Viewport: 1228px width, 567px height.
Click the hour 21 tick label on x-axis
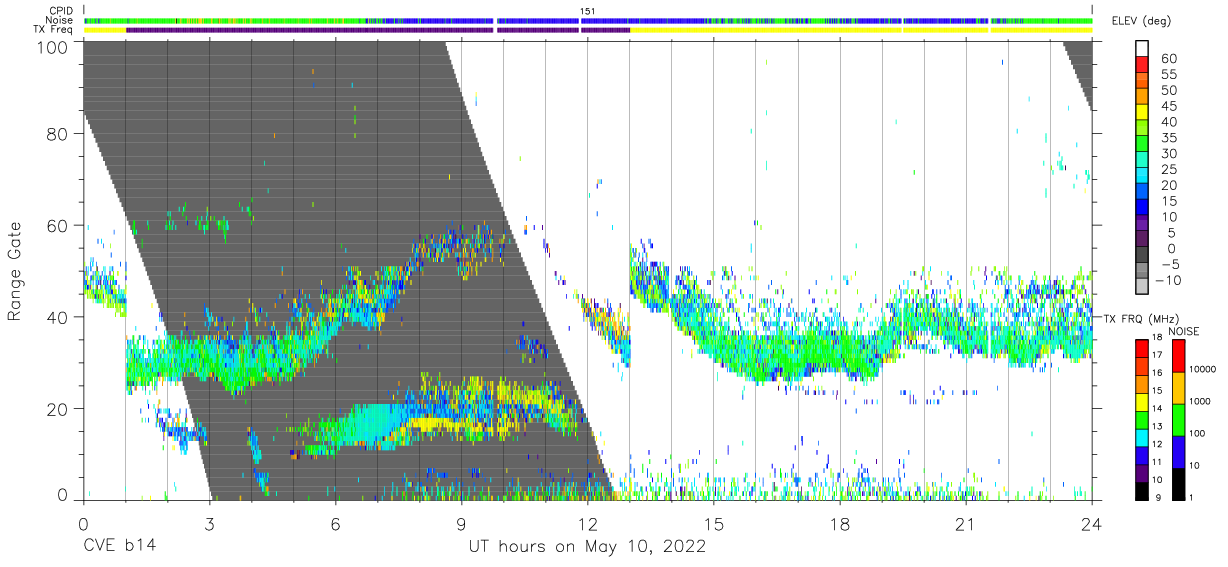pyautogui.click(x=966, y=523)
